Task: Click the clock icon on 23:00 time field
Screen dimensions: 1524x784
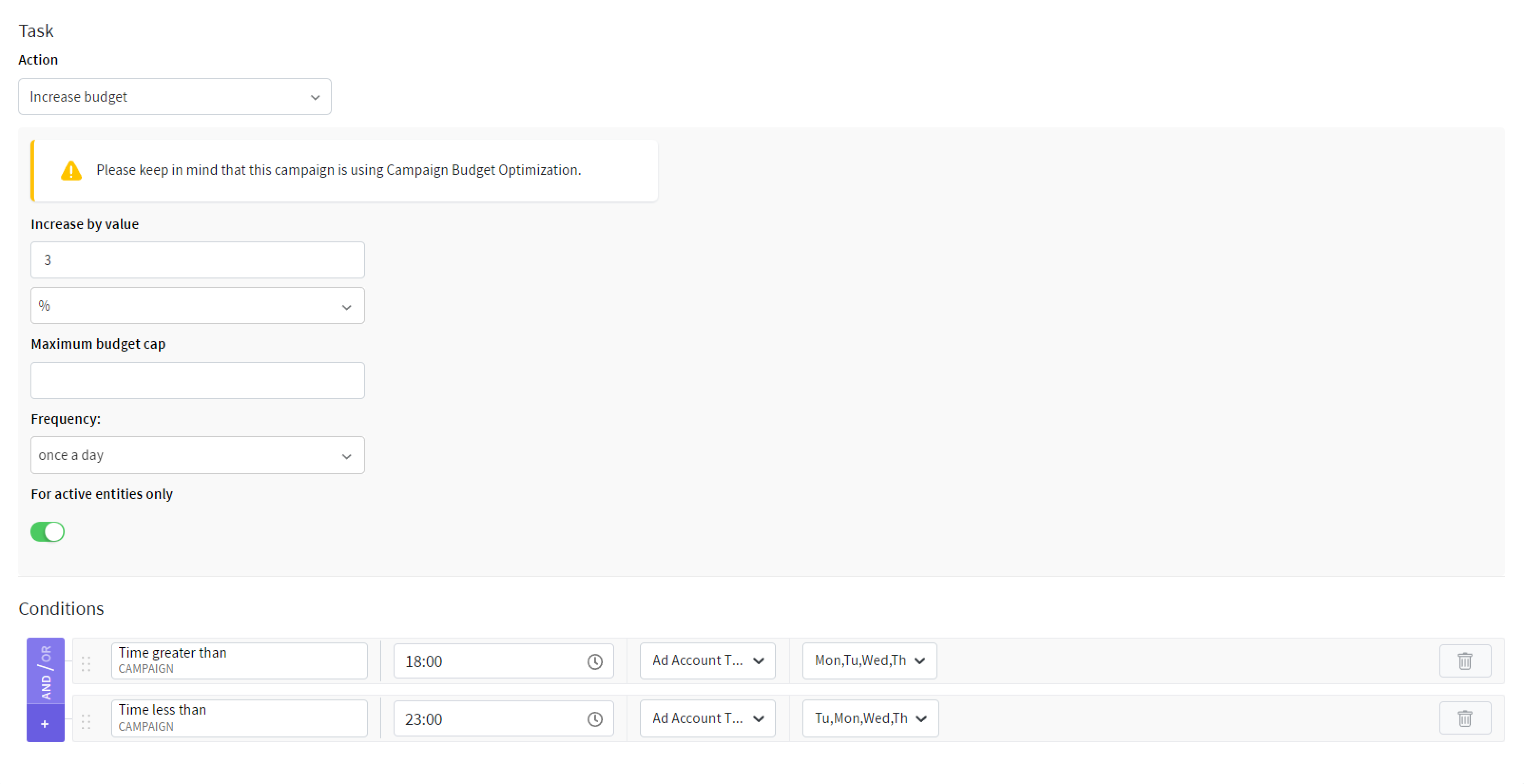Action: coord(597,719)
